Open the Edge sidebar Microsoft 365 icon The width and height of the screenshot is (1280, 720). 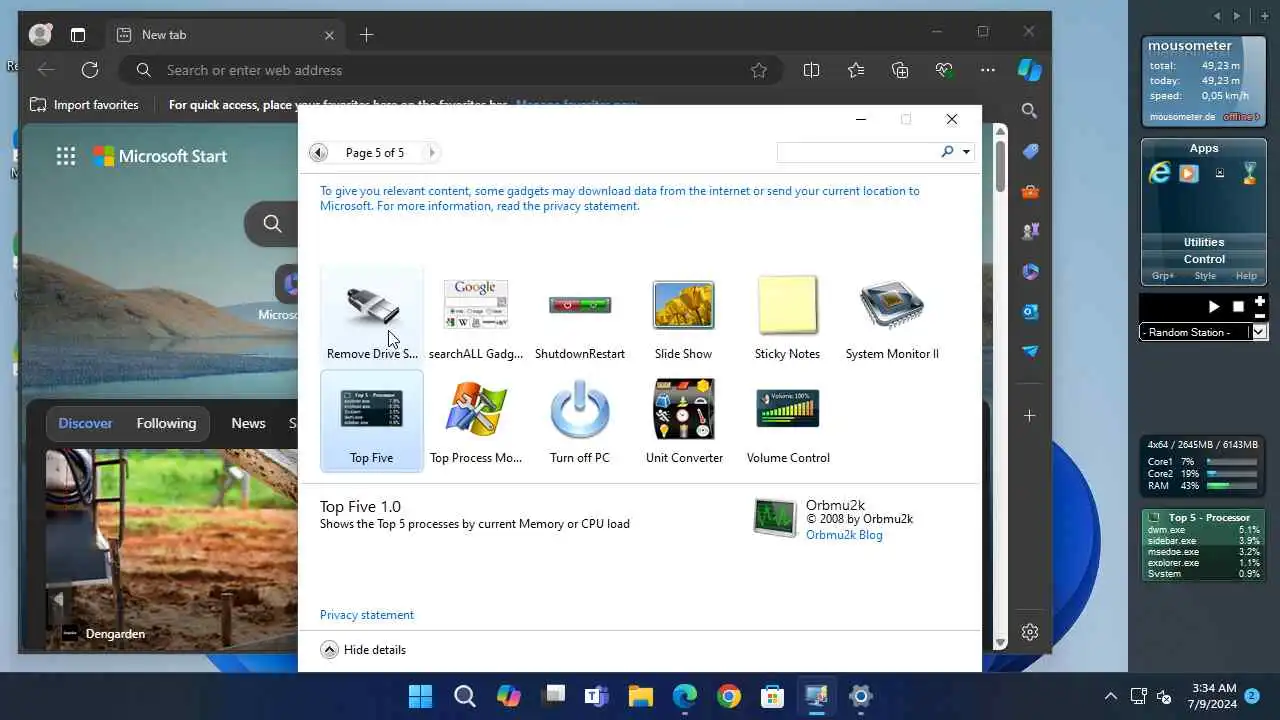[x=1030, y=271]
